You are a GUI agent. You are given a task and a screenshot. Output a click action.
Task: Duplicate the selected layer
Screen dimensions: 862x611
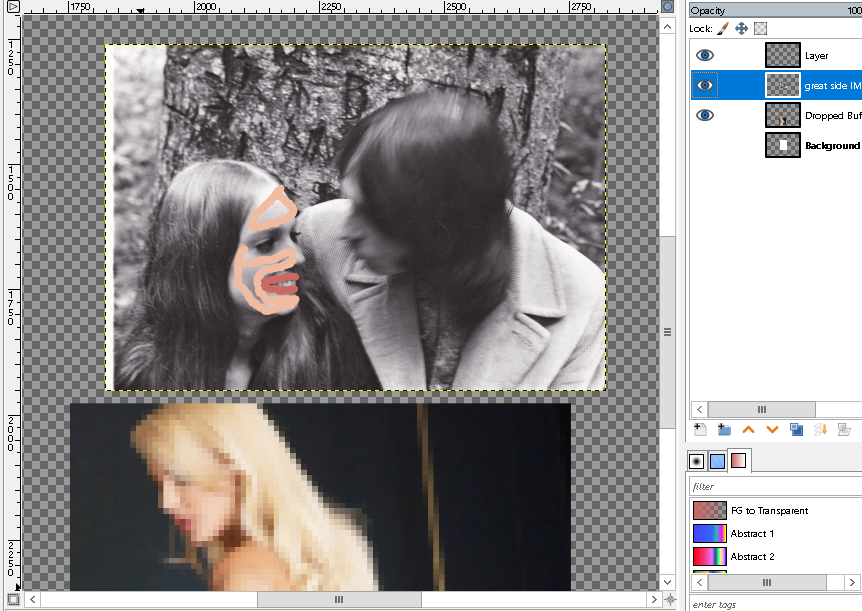[796, 429]
